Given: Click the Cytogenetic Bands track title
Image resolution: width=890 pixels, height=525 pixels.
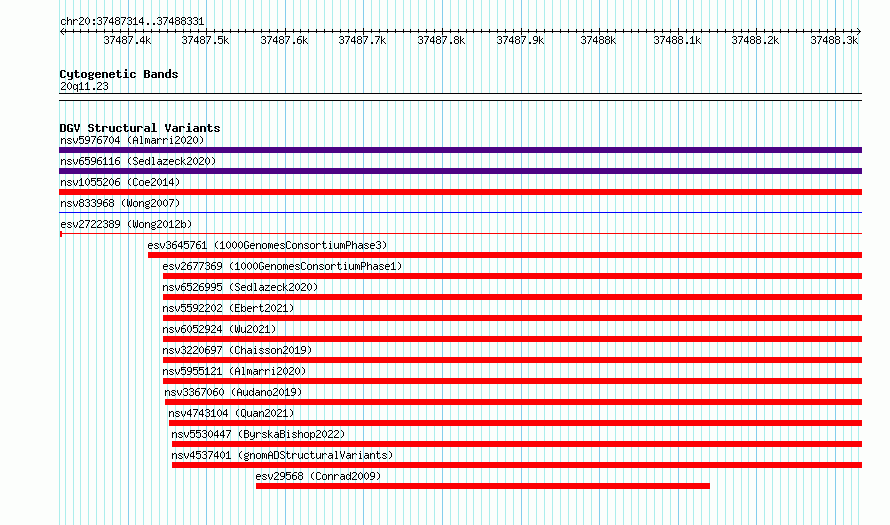Looking at the screenshot, I should point(119,74).
